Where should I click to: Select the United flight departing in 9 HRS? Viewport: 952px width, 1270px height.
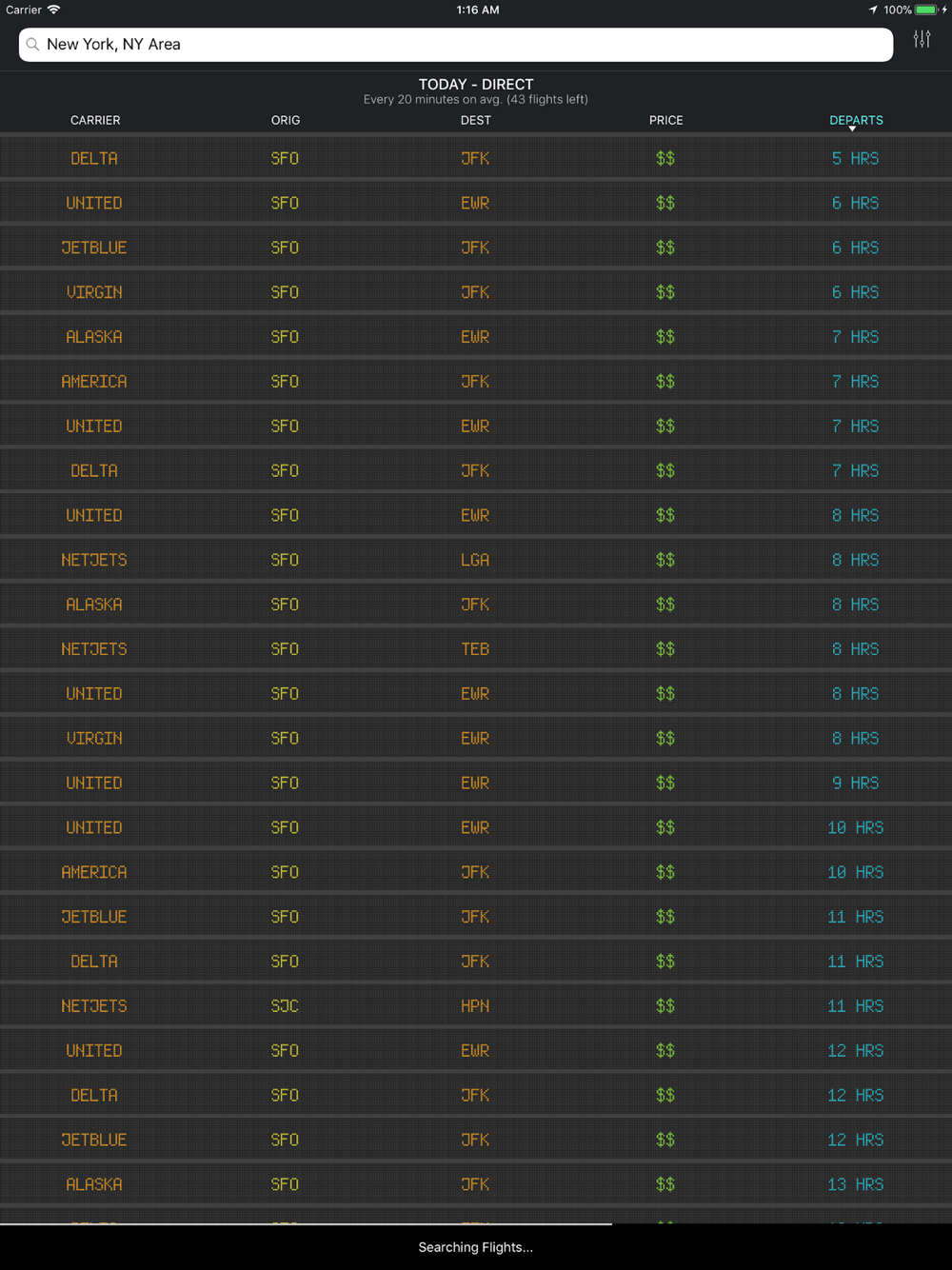pos(476,783)
